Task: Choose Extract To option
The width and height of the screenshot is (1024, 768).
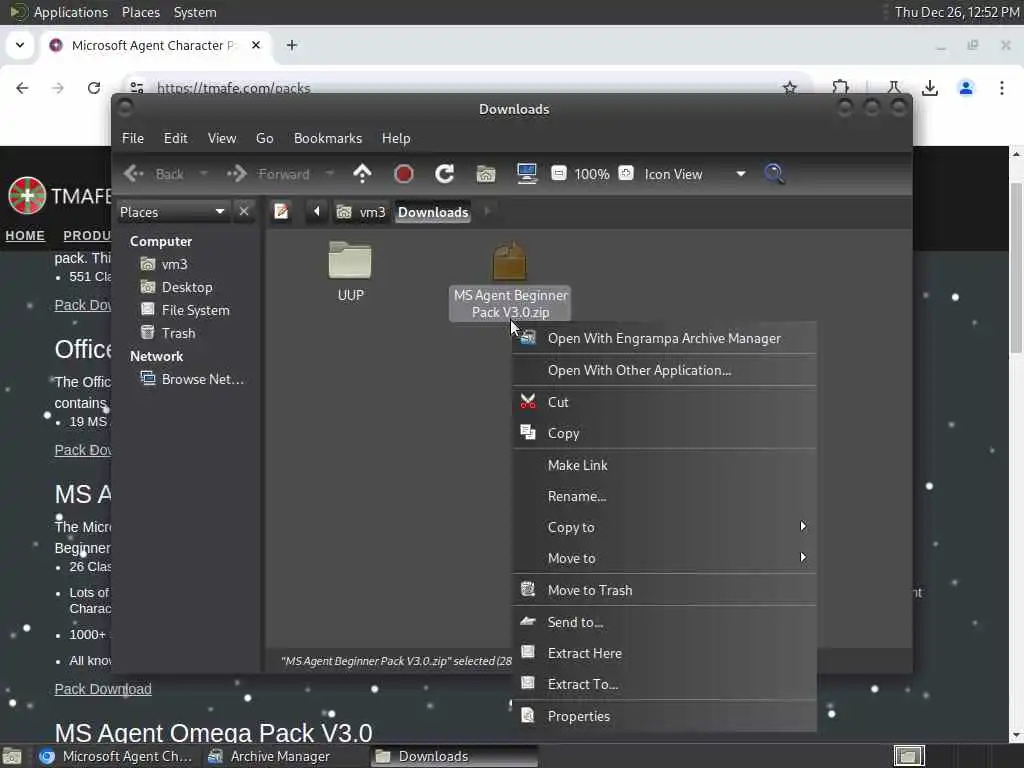Action: (x=665, y=684)
